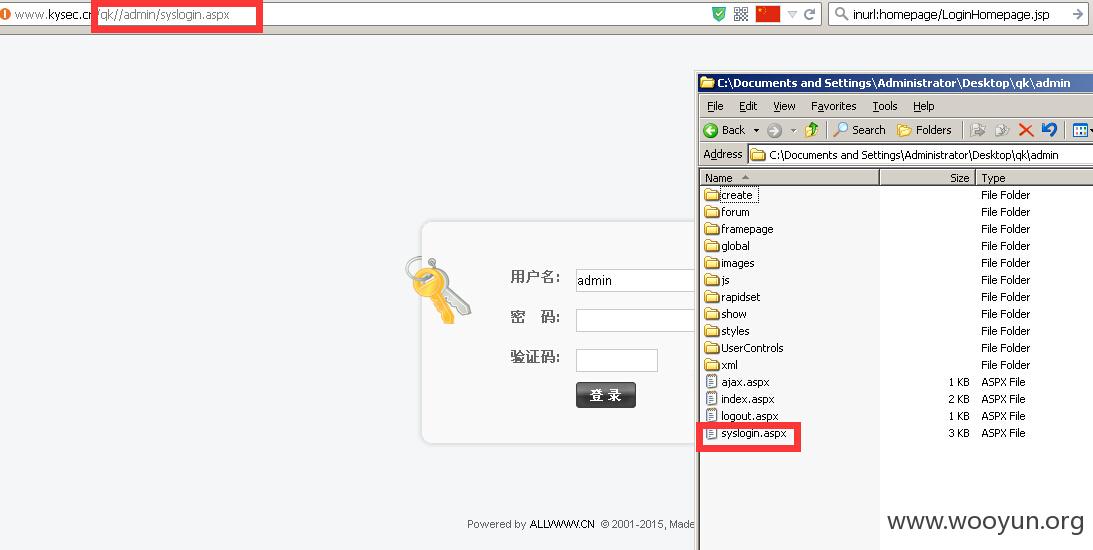Click the Explorer Forward arrow button
The image size is (1093, 550).
click(x=774, y=130)
